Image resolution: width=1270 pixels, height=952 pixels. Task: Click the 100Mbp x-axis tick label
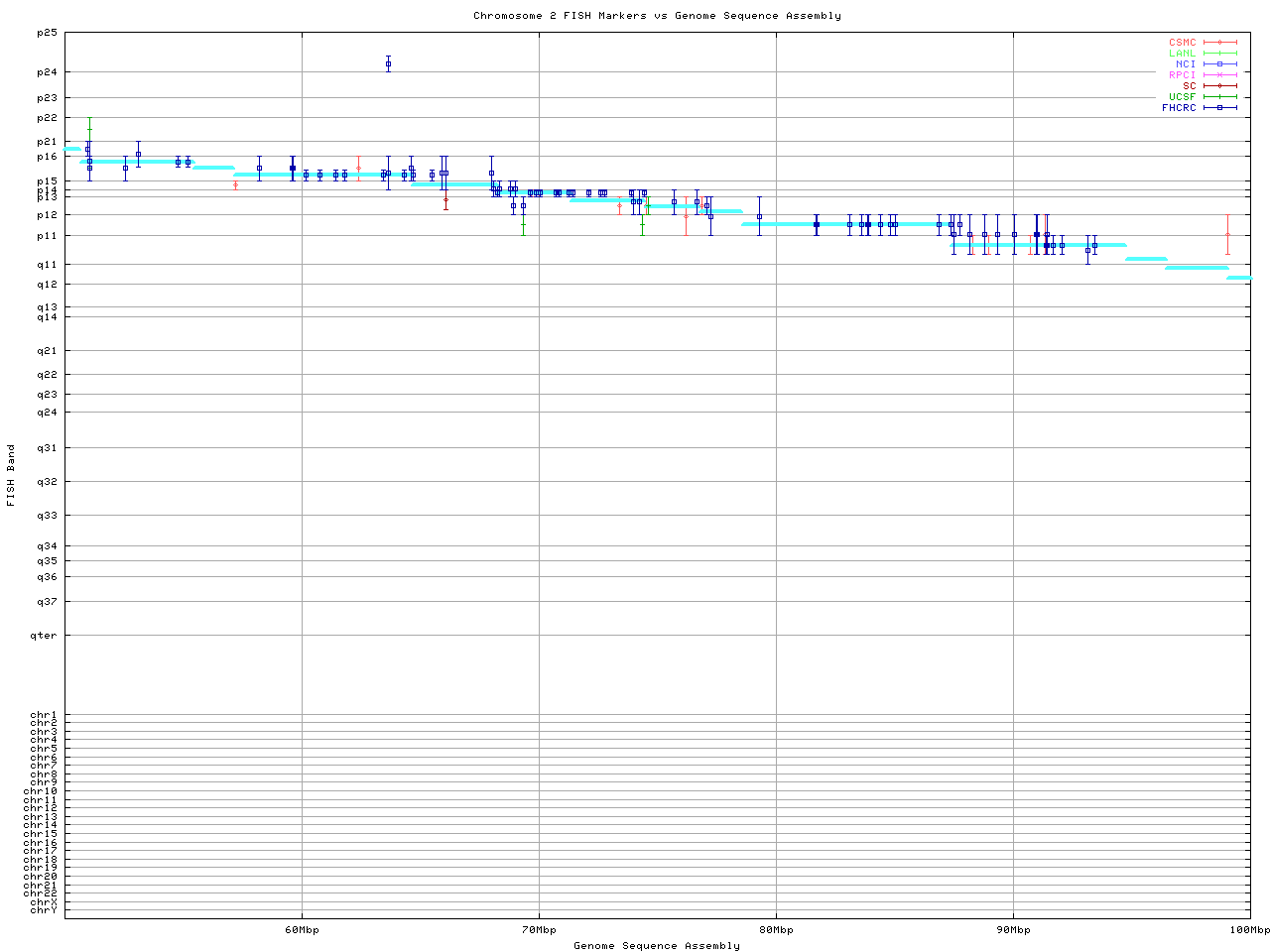[1249, 930]
